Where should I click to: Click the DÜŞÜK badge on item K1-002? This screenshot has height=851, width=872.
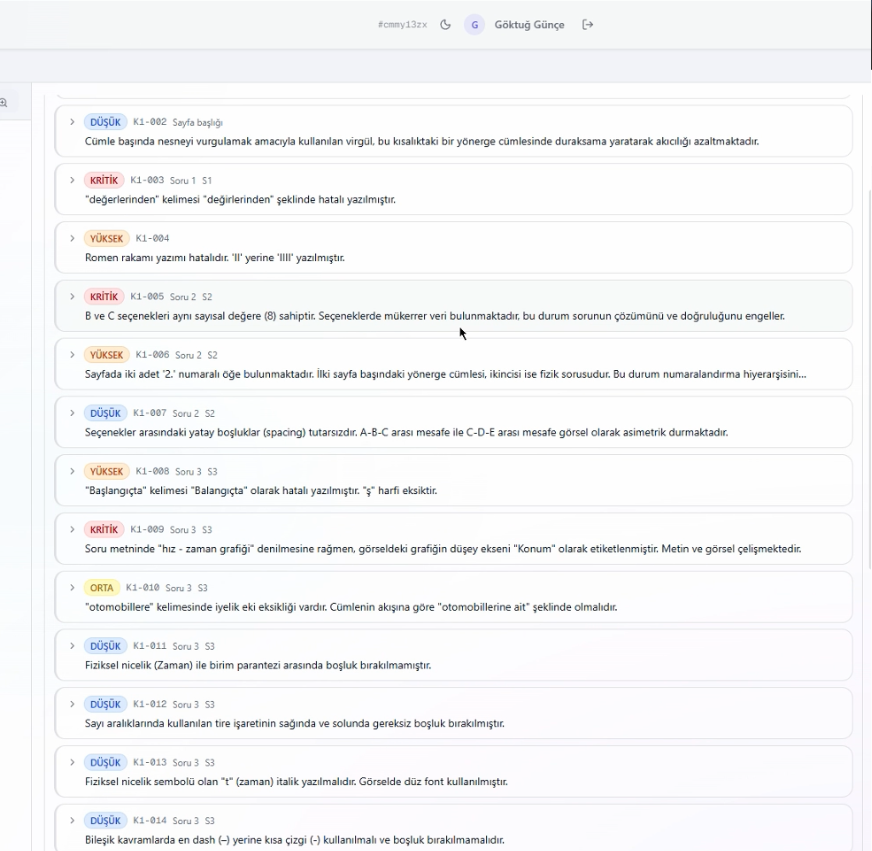(105, 122)
